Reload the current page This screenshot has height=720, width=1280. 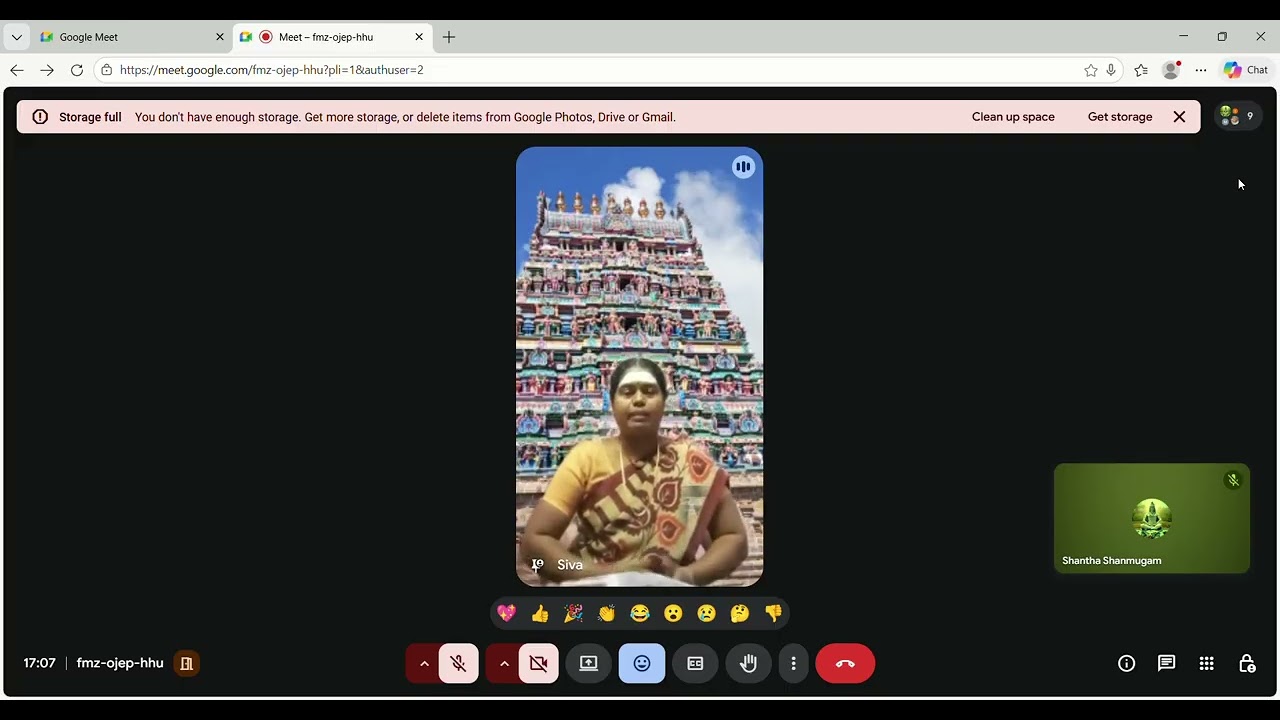click(x=77, y=70)
